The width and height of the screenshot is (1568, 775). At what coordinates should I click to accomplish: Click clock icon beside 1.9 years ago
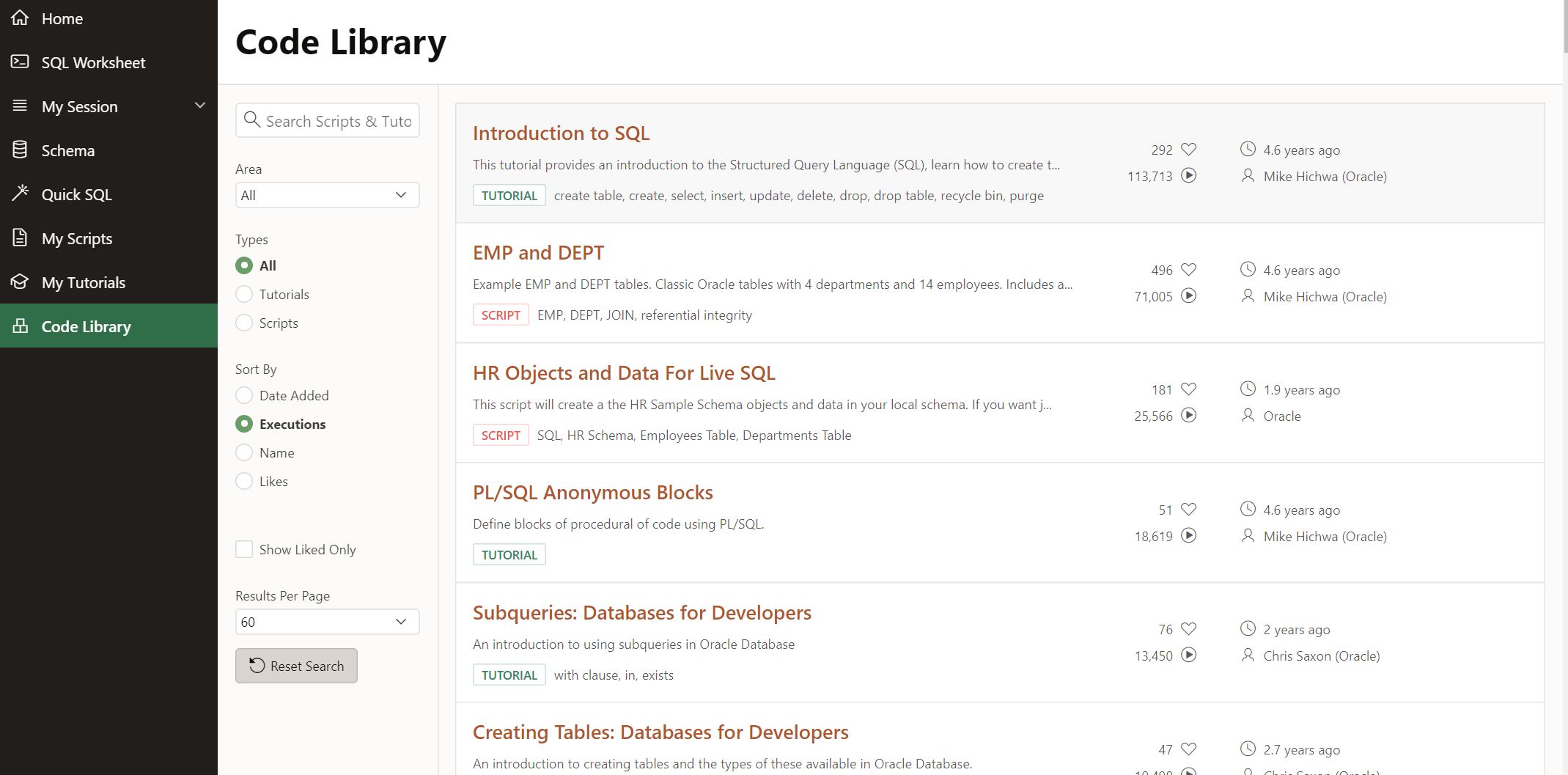point(1248,389)
